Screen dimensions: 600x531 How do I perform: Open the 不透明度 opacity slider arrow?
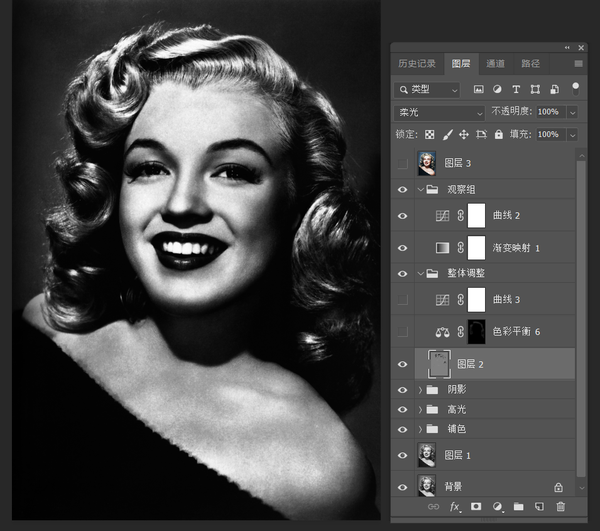(572, 112)
